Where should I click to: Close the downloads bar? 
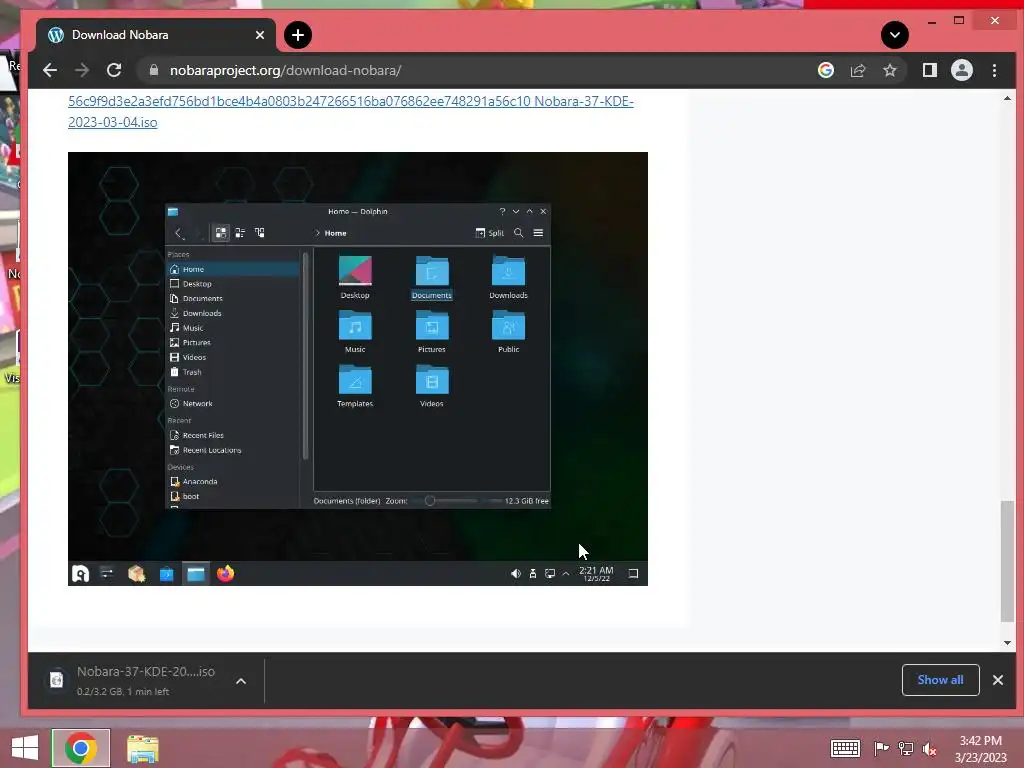point(998,680)
